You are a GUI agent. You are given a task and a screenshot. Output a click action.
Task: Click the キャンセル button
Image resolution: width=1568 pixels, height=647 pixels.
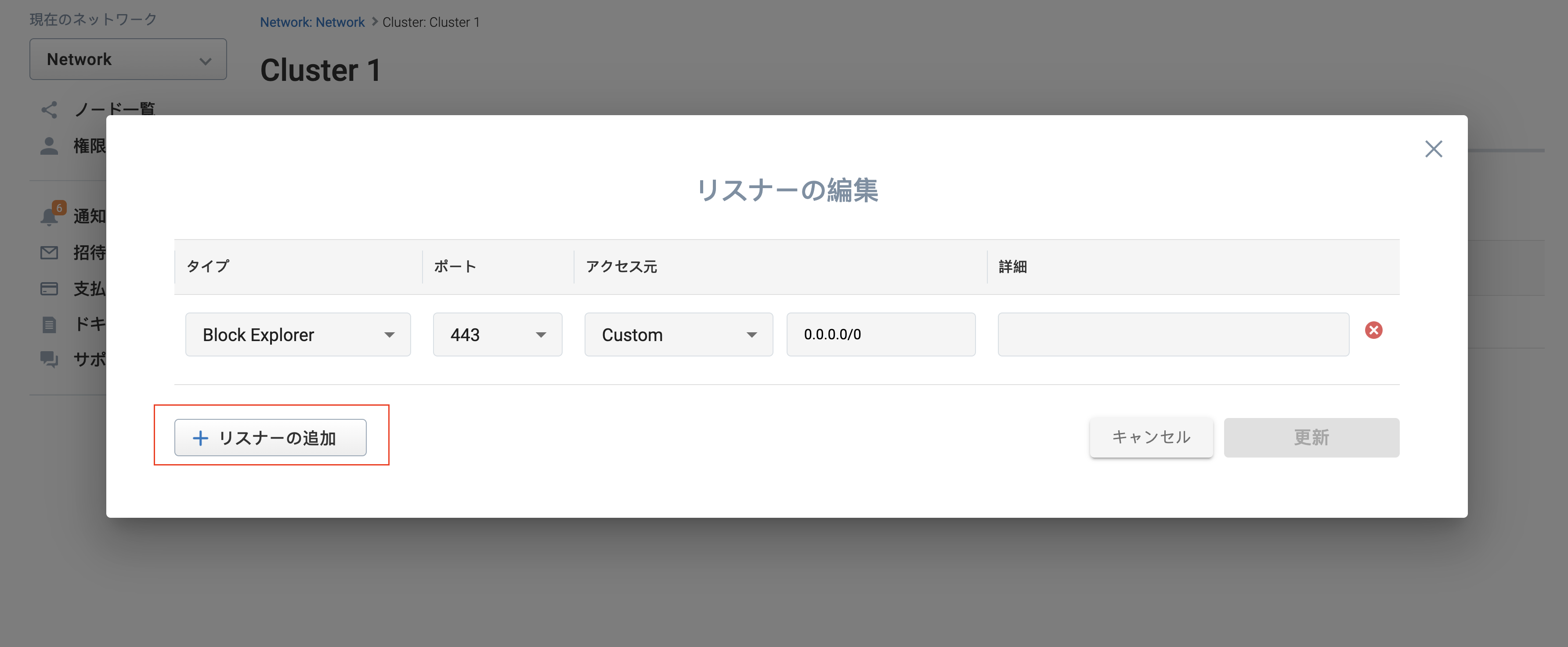coord(1151,437)
